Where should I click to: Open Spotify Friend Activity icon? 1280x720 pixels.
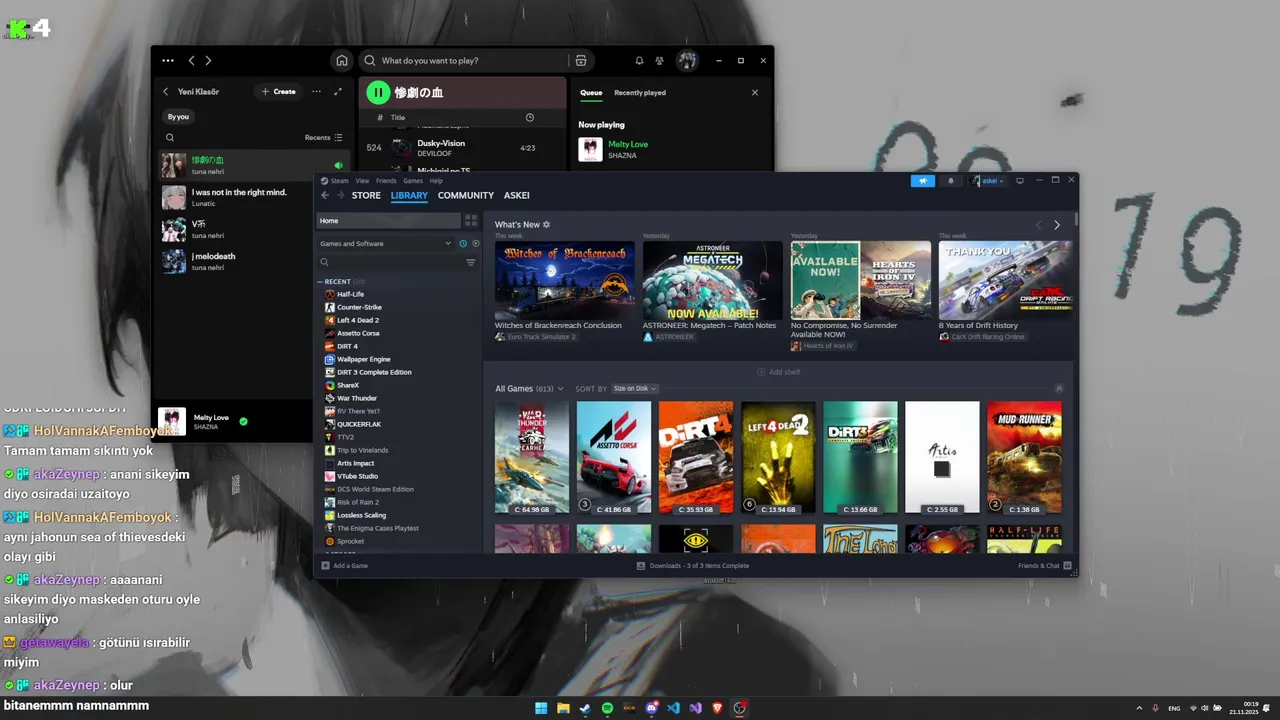click(660, 61)
